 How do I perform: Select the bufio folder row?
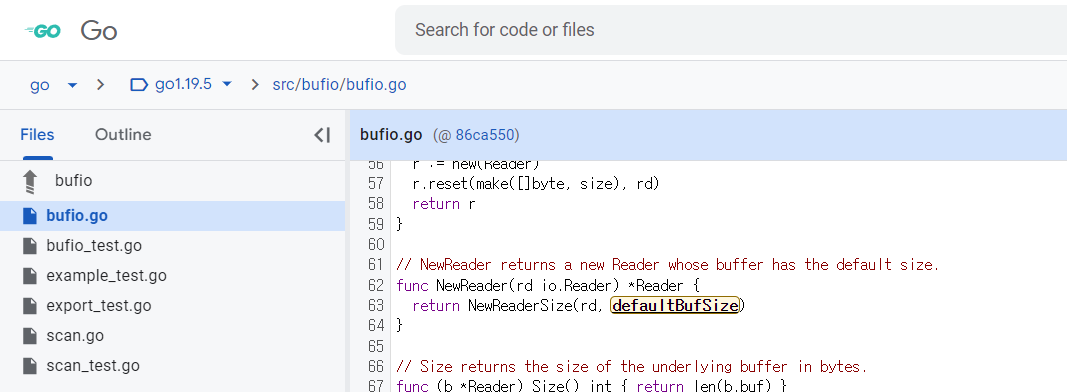173,181
